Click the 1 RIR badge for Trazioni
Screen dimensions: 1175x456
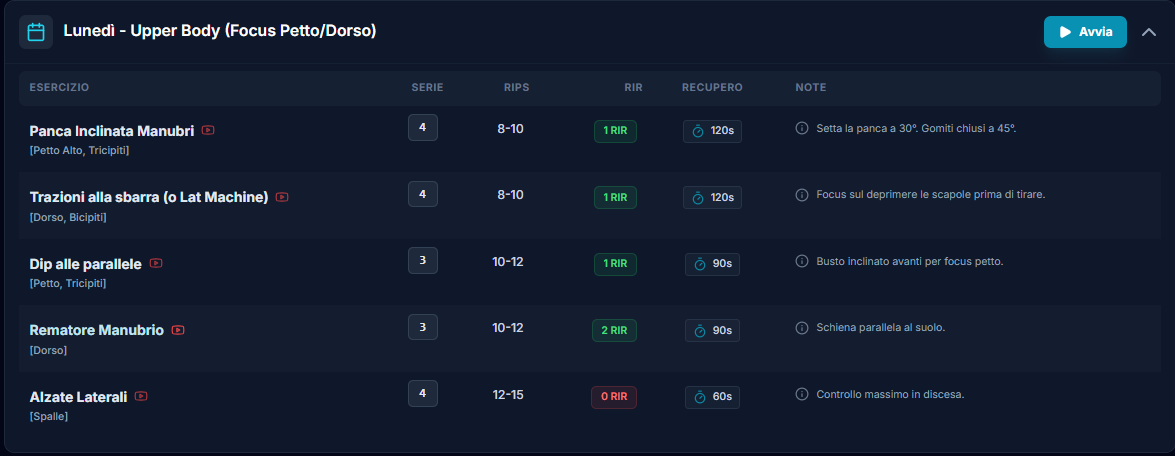tap(615, 198)
